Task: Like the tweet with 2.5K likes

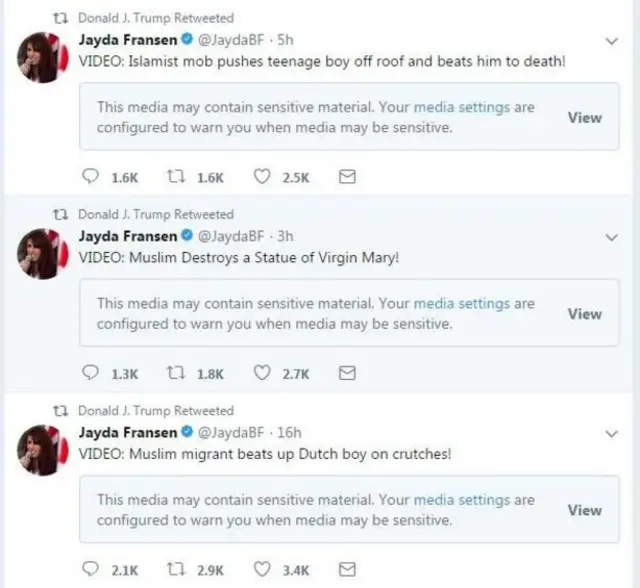Action: point(262,177)
